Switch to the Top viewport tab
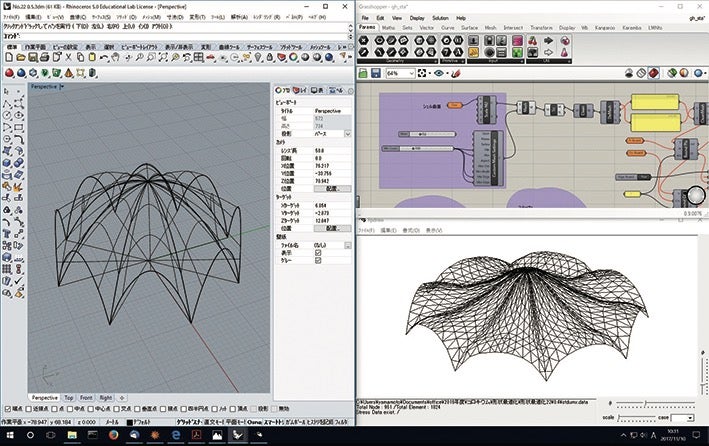The height and width of the screenshot is (446, 709). point(68,398)
